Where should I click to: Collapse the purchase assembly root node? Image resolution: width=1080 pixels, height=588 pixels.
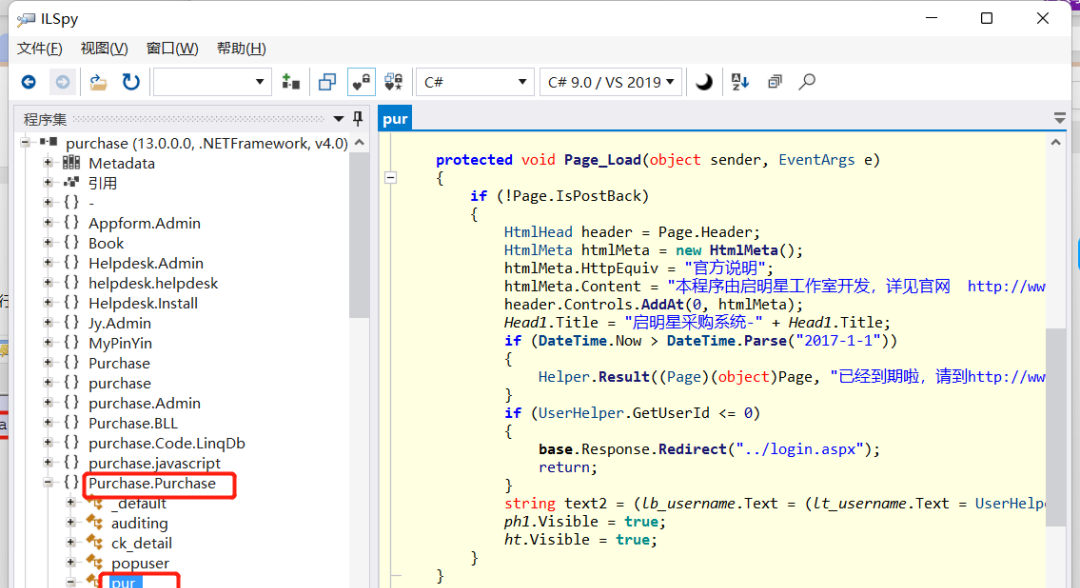tap(25, 143)
